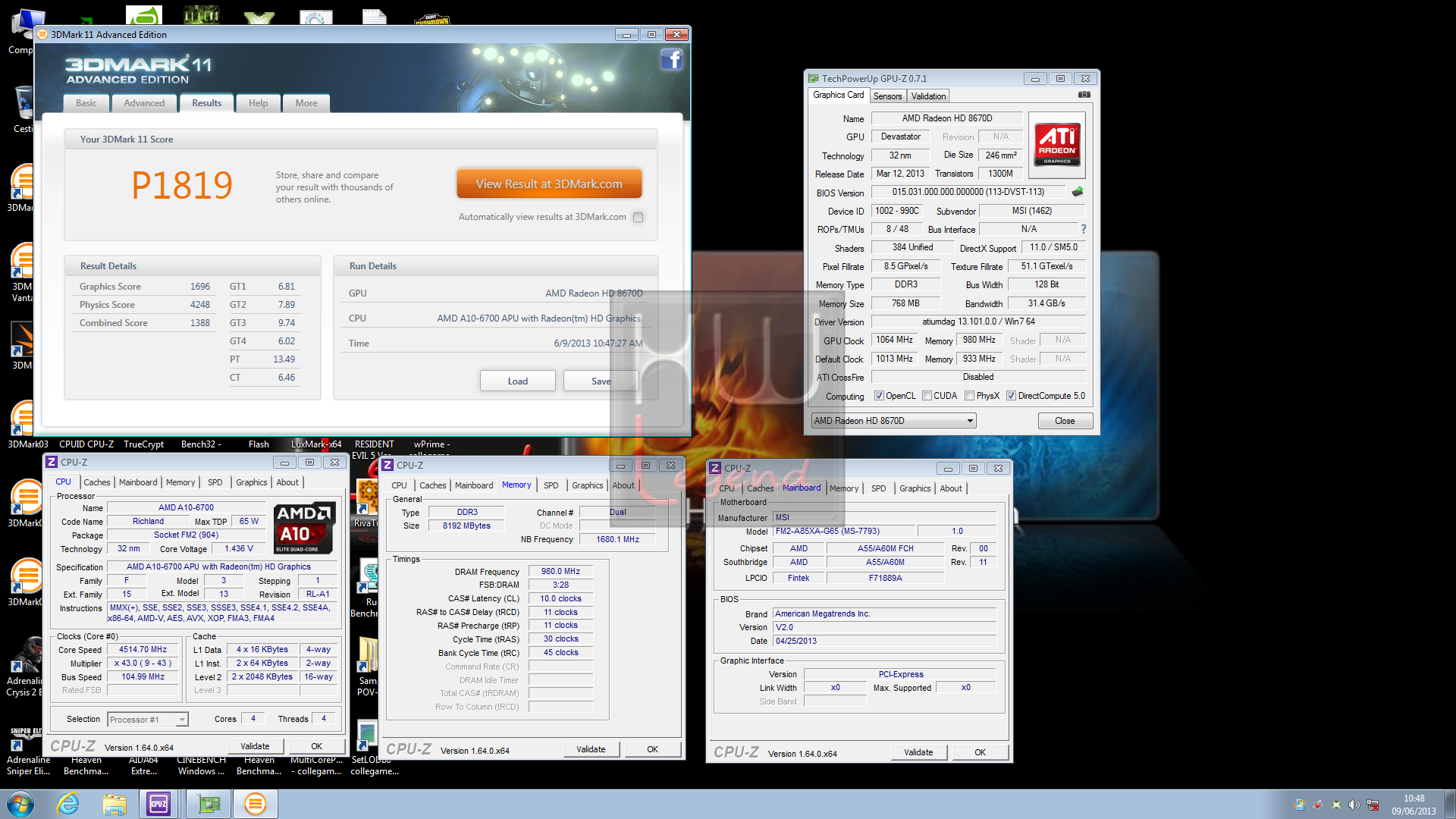Toggle the DirectCompute 5.0 checkbox
This screenshot has height=819, width=1456.
[1011, 396]
